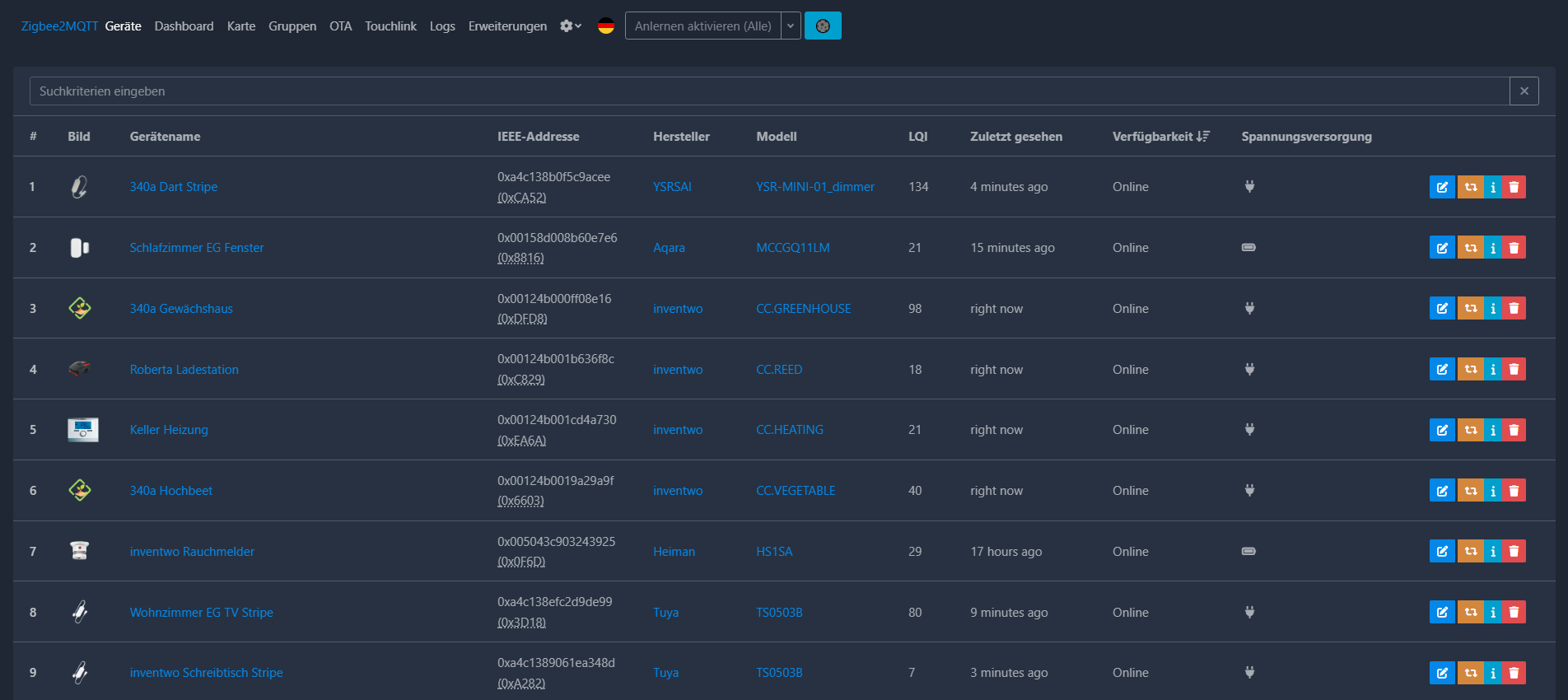Open the German flag language selector
The image size is (1568, 700).
[606, 26]
